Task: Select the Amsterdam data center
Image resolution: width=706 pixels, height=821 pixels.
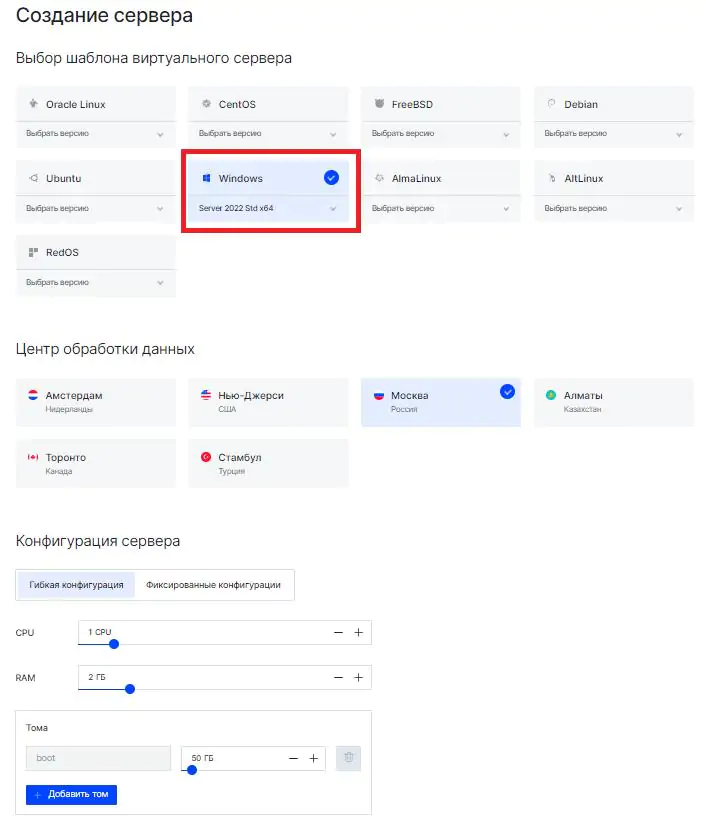Action: tap(96, 402)
